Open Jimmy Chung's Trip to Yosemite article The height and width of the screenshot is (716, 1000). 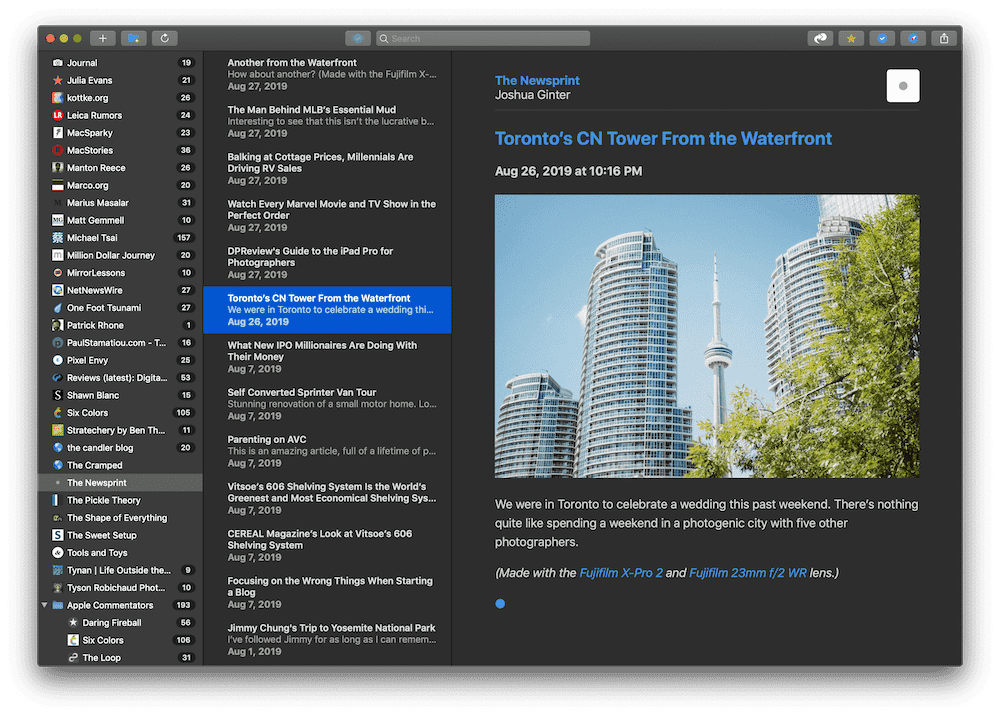coord(327,640)
